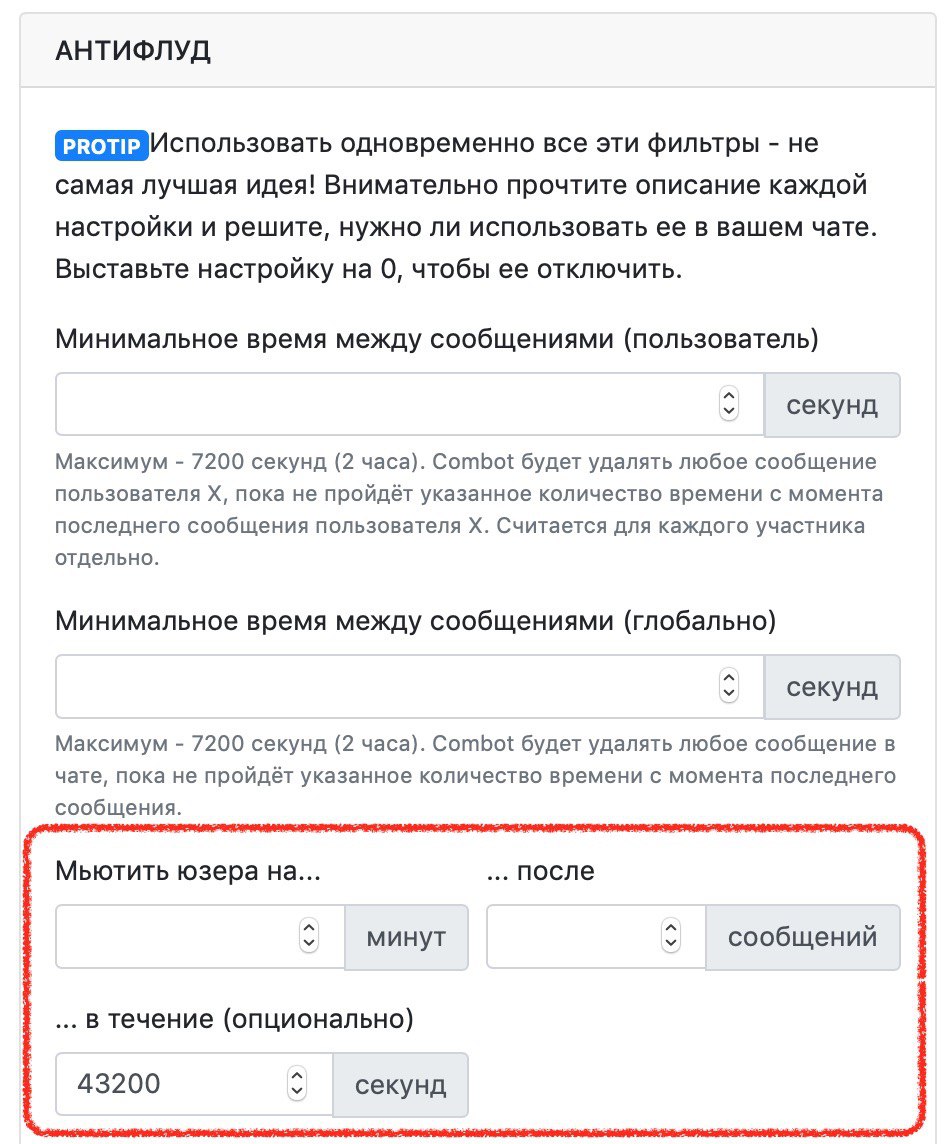Screen dimensions: 952x1144
Task: Decrease mute duration minutes with down arrow
Action: pos(310,944)
